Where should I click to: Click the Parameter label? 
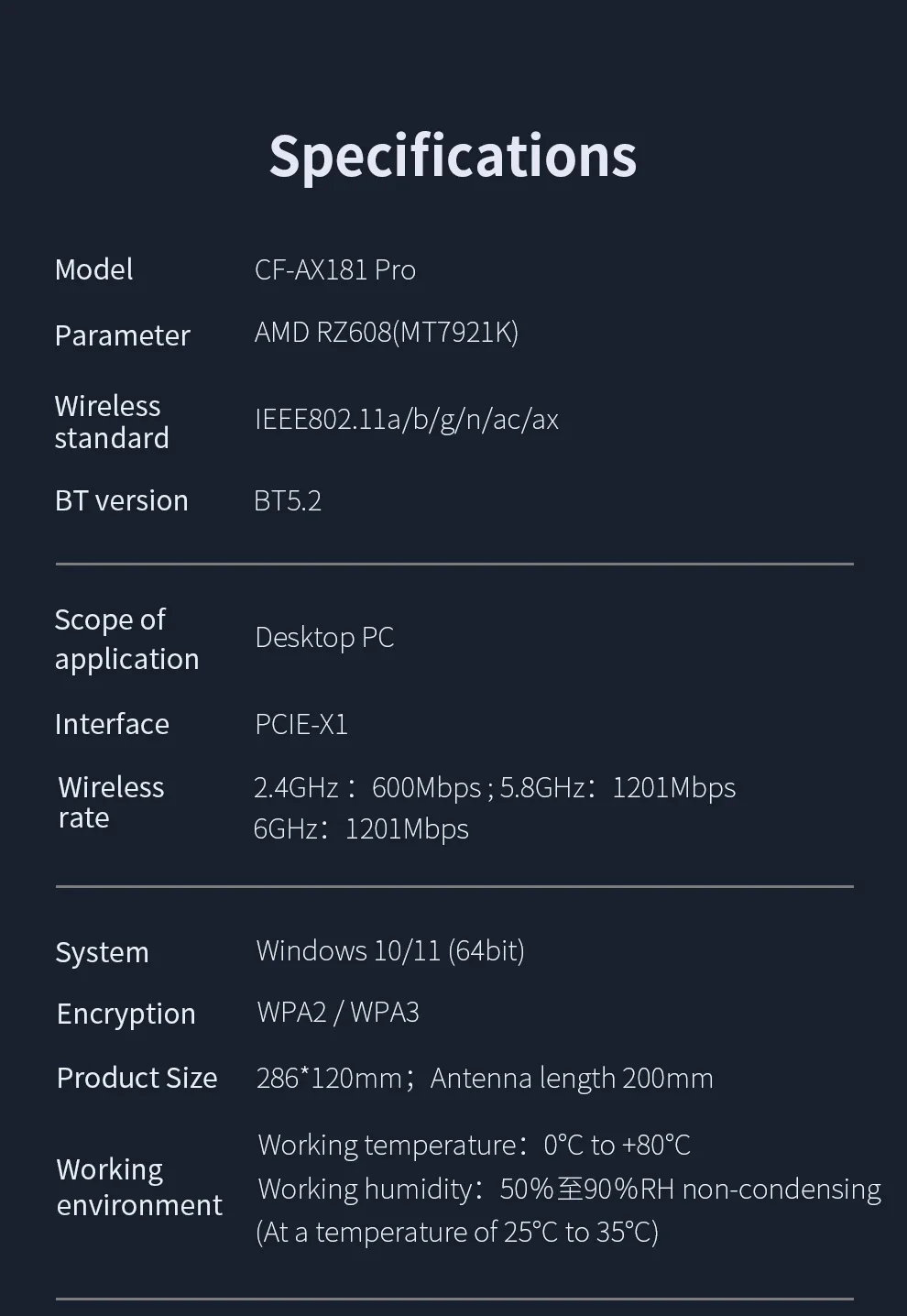122,335
